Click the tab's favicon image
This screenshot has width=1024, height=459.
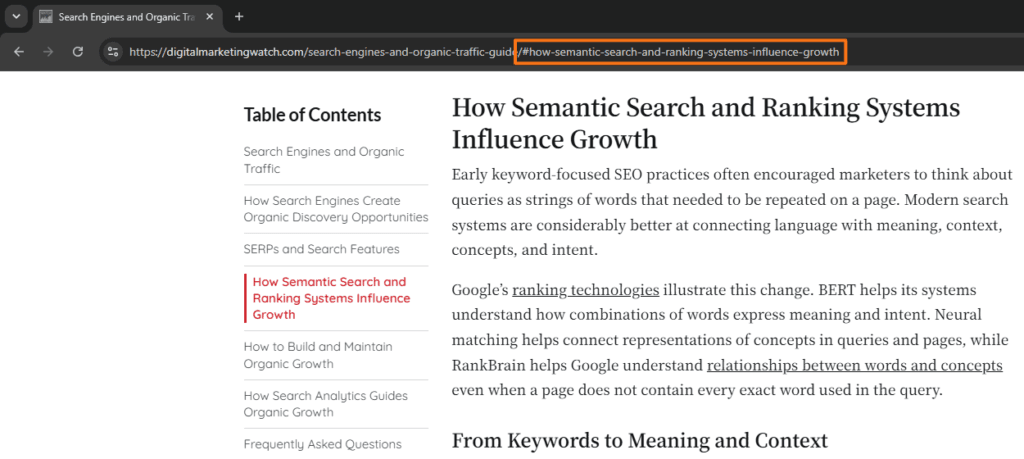click(46, 17)
